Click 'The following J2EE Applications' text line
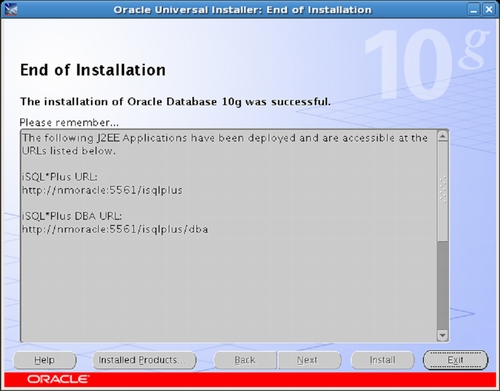Screen dimensions: 500x391 point(225,138)
